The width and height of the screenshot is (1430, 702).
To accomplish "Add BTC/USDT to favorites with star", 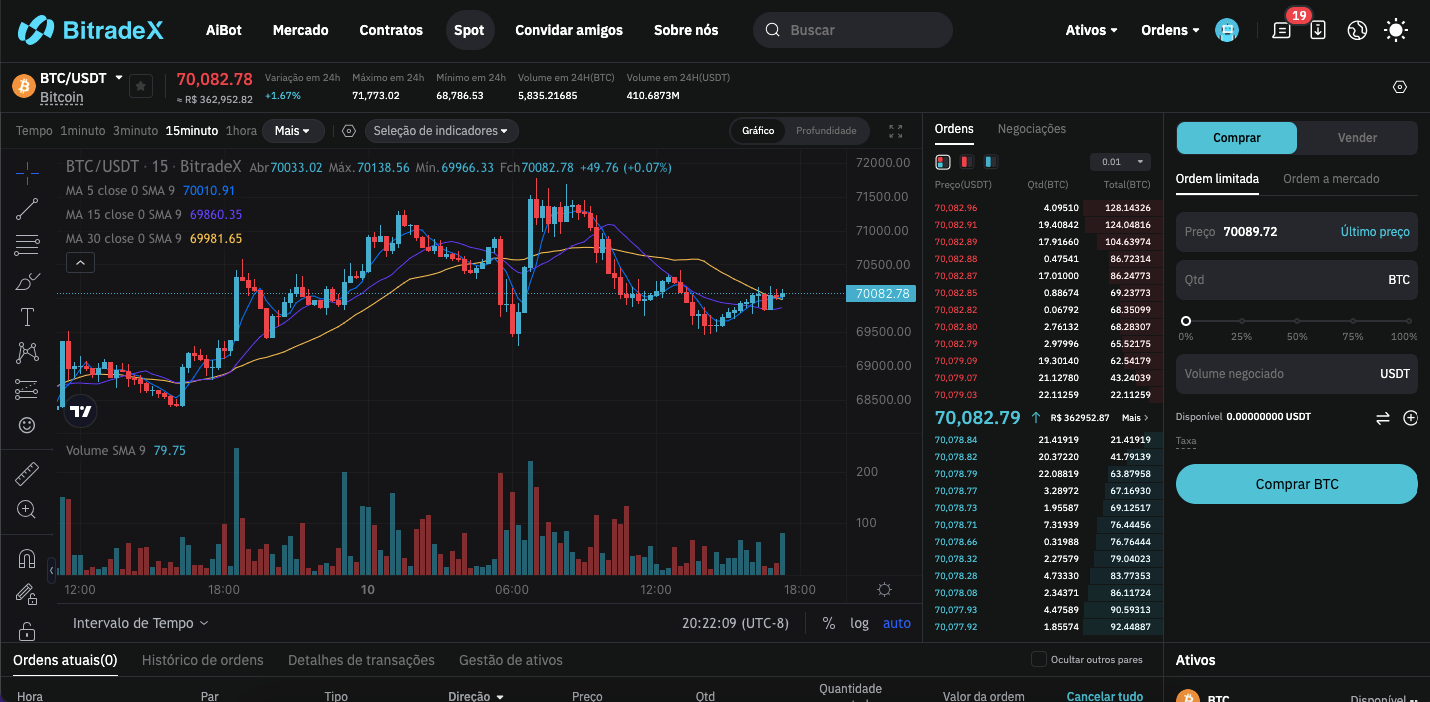I will click(141, 87).
